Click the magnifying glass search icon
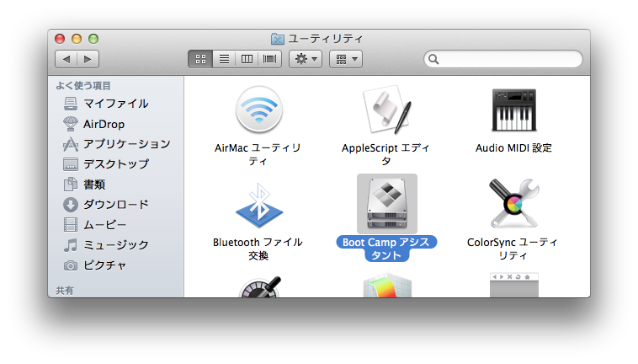The image size is (638, 364). pyautogui.click(x=433, y=59)
